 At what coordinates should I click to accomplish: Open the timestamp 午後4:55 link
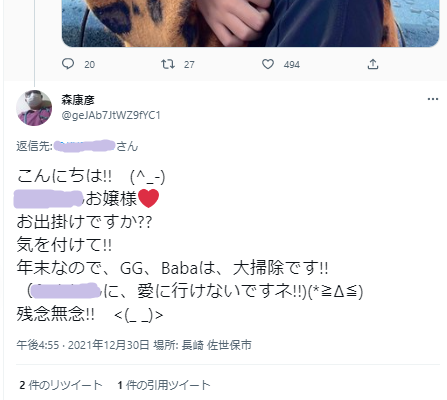(x=38, y=345)
